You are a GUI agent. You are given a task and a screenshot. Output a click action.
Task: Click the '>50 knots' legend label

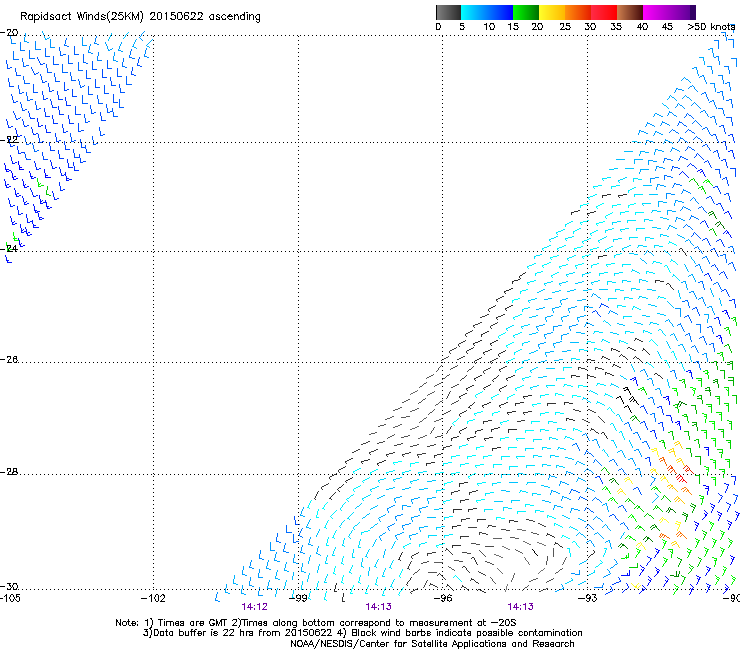[x=711, y=27]
